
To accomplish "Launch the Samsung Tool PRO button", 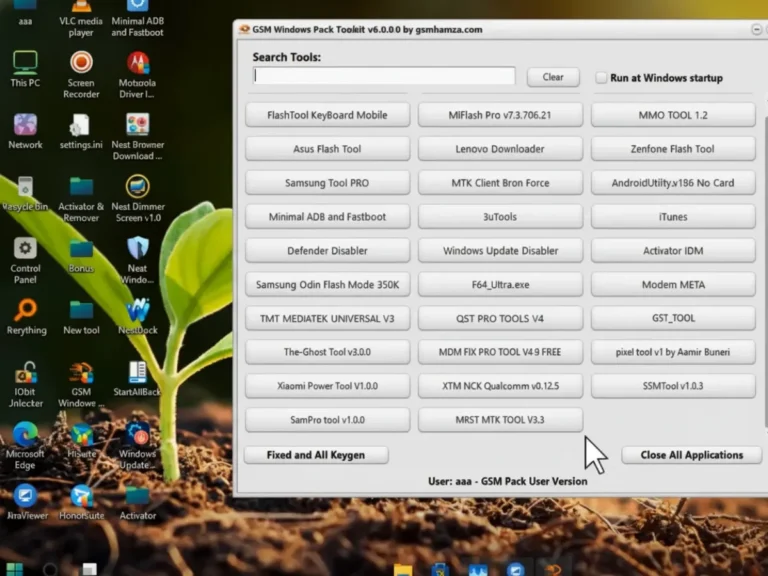I will pos(327,183).
